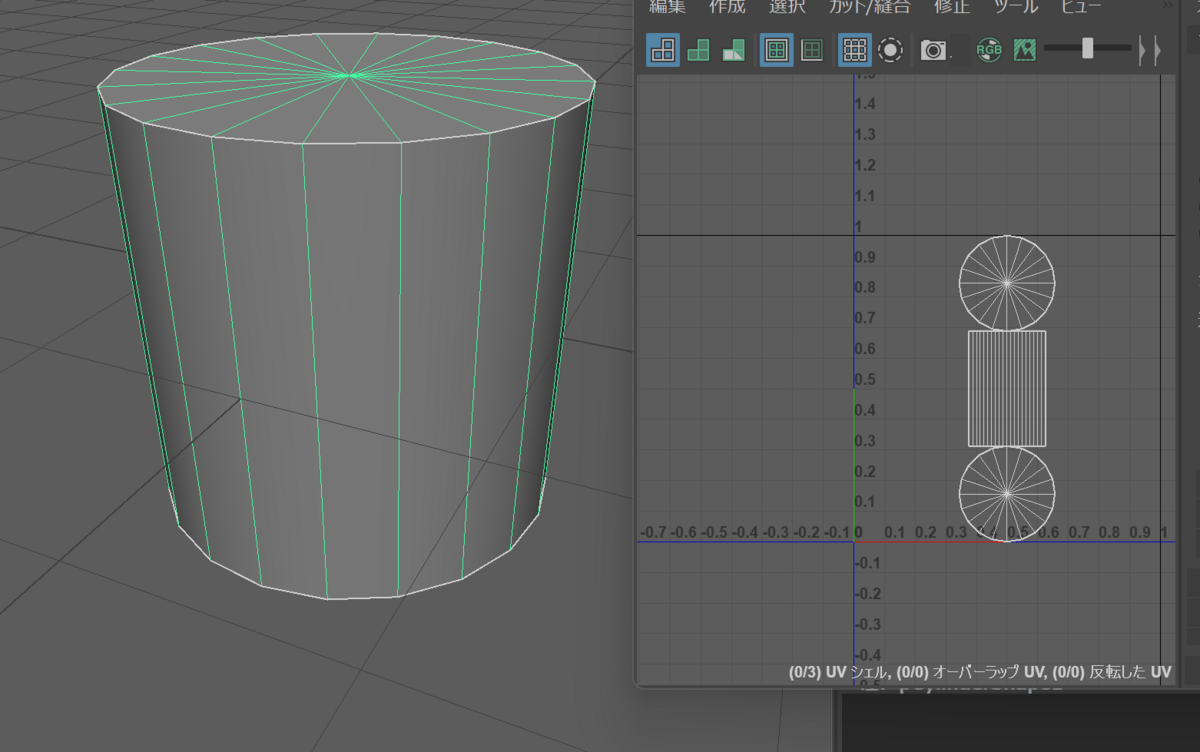Screen dimensions: 1200x752
Task: Click the green four-square grid icon
Action: (x=812, y=49)
